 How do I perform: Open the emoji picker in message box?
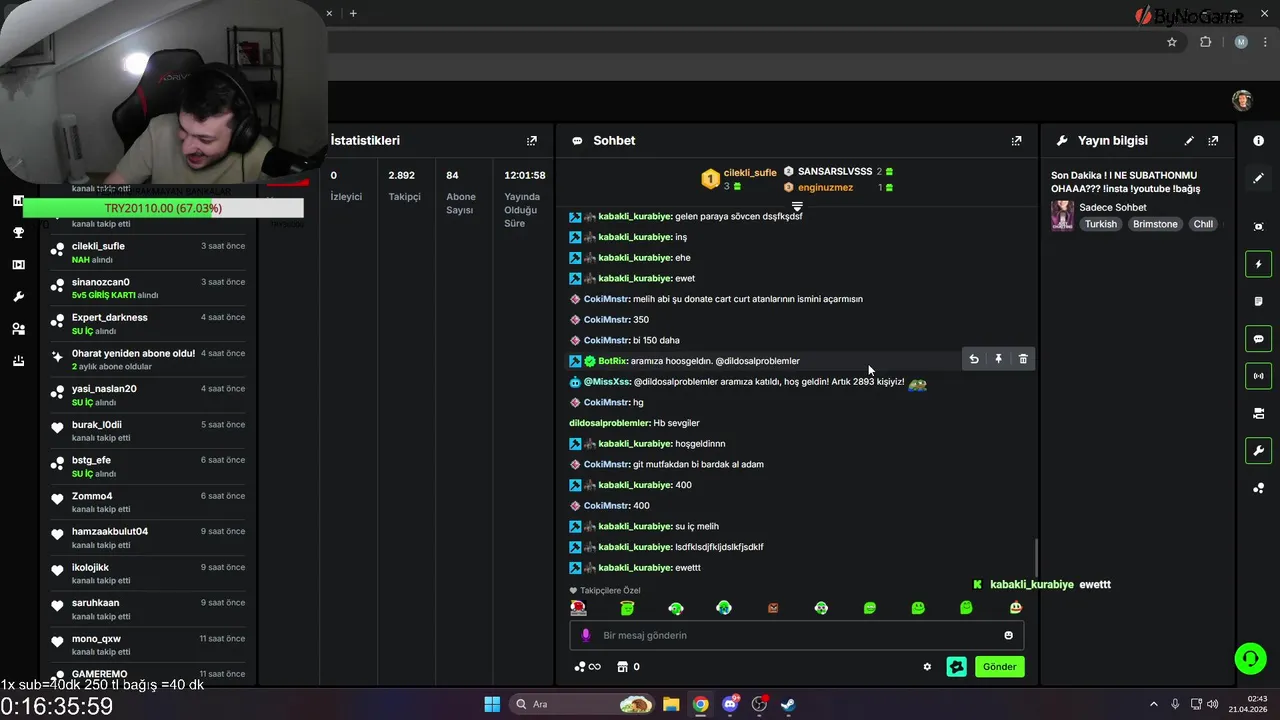pyautogui.click(x=1008, y=635)
